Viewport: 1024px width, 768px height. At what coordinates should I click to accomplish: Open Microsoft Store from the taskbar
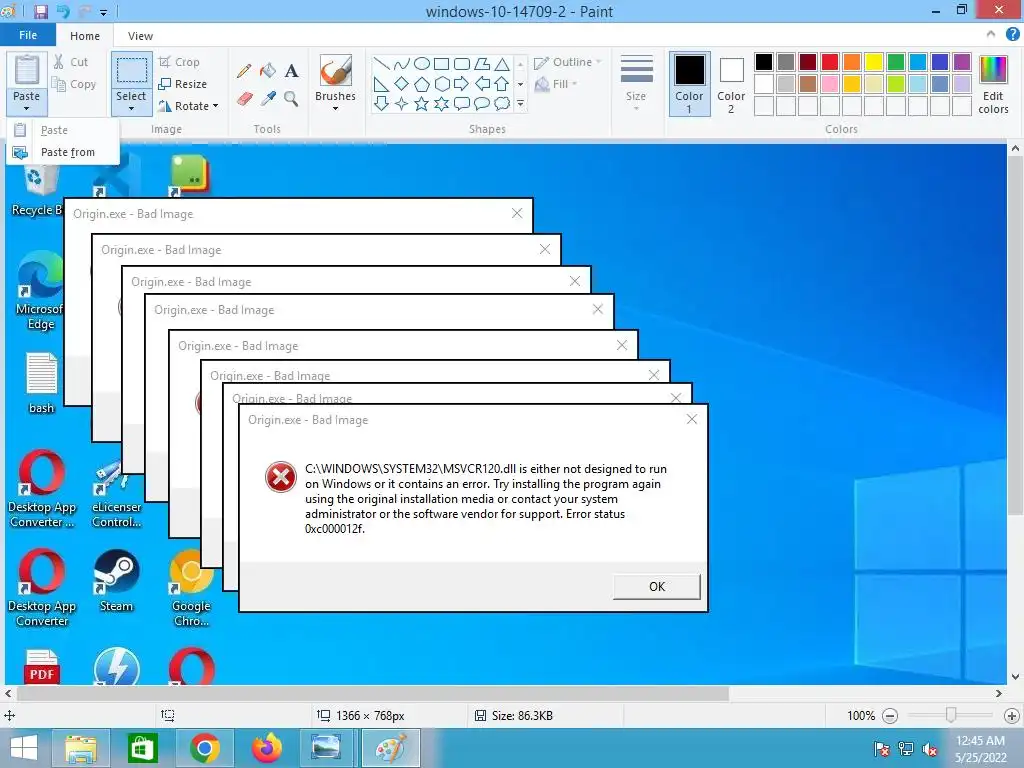pyautogui.click(x=142, y=748)
